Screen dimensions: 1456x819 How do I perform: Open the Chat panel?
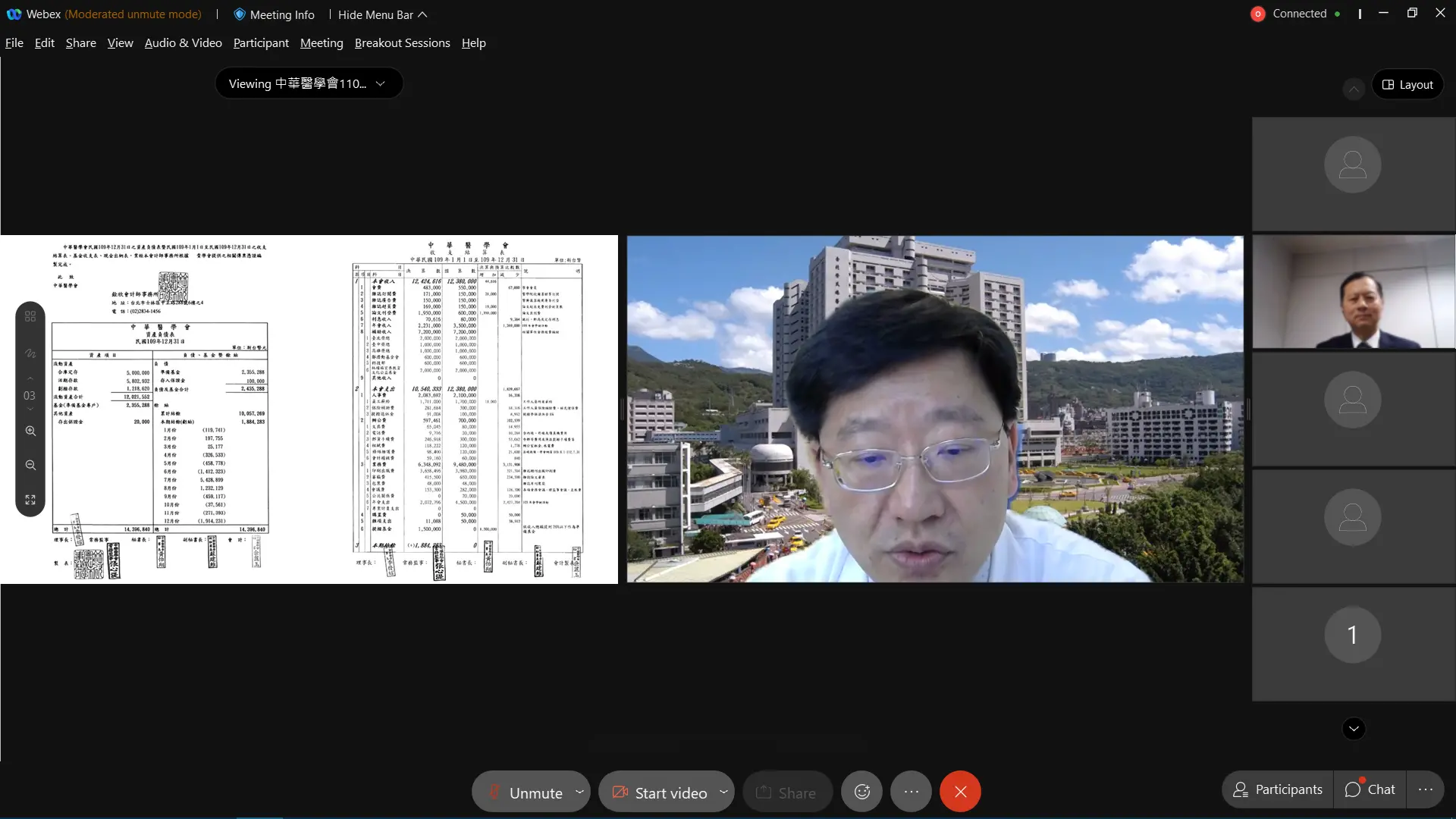[1370, 789]
